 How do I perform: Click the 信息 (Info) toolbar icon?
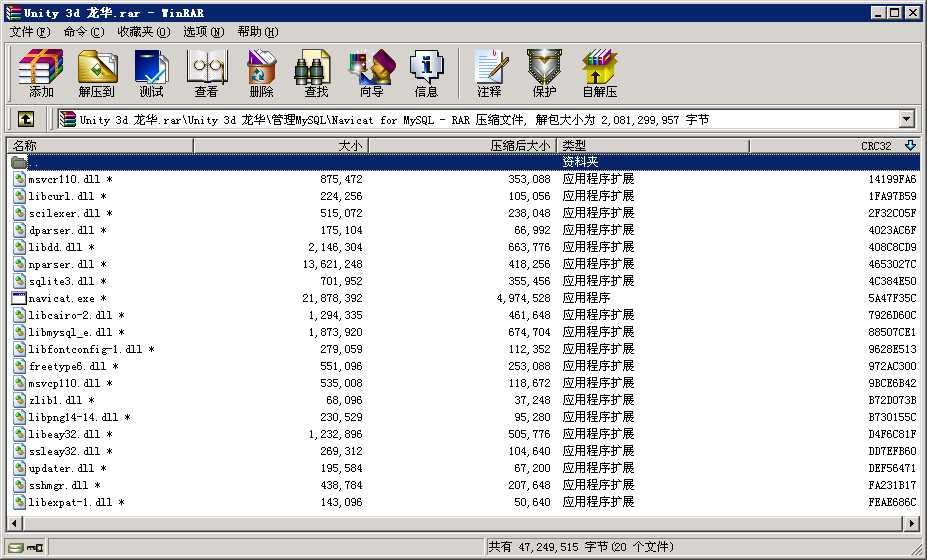pos(426,73)
